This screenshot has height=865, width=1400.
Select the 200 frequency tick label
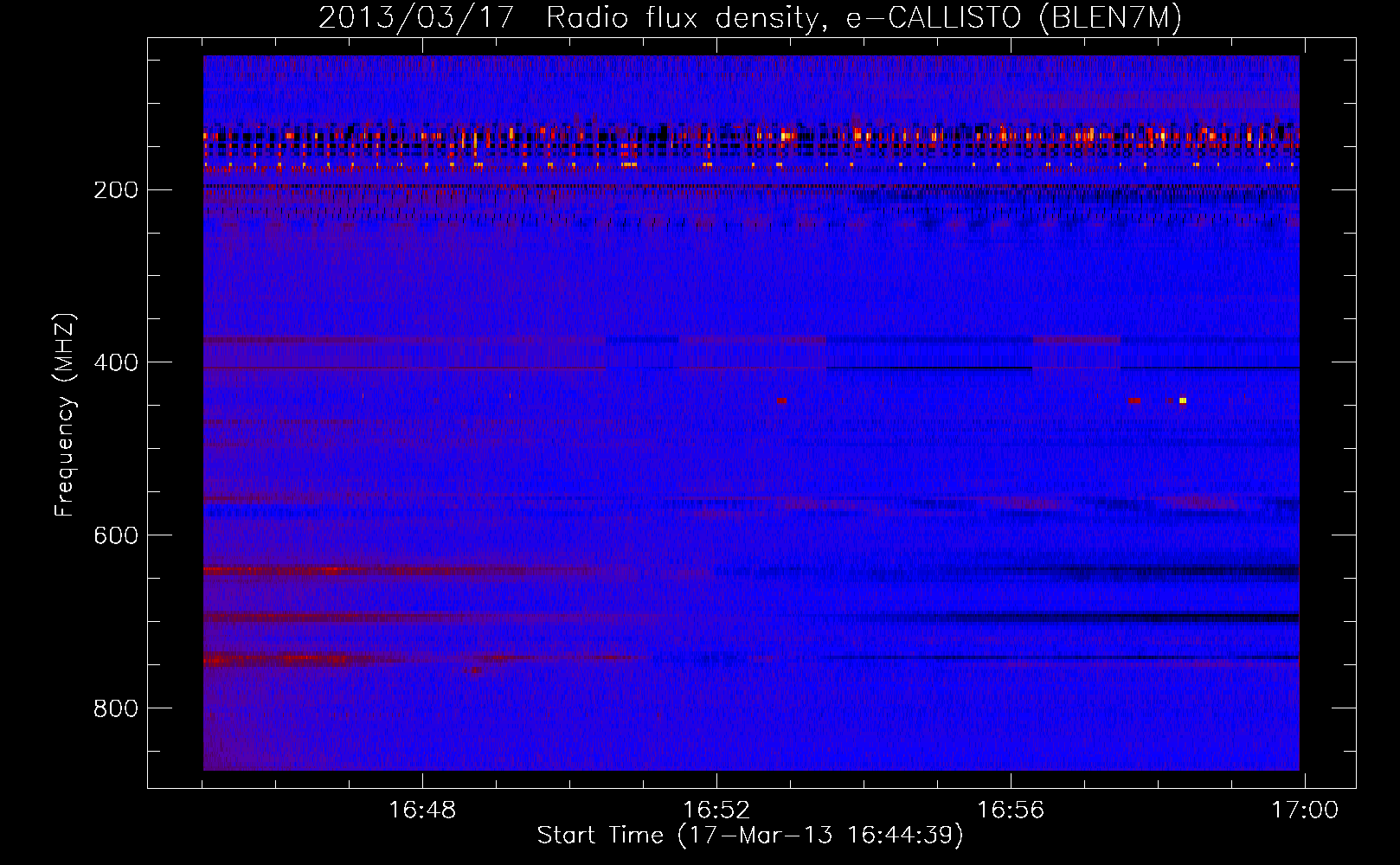115,189
